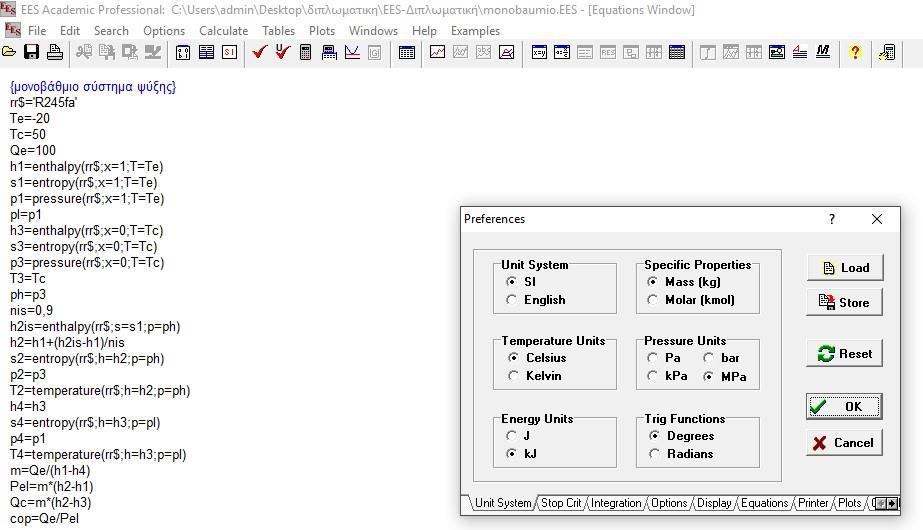
Task: Click the Print icon in toolbar
Action: [x=55, y=52]
